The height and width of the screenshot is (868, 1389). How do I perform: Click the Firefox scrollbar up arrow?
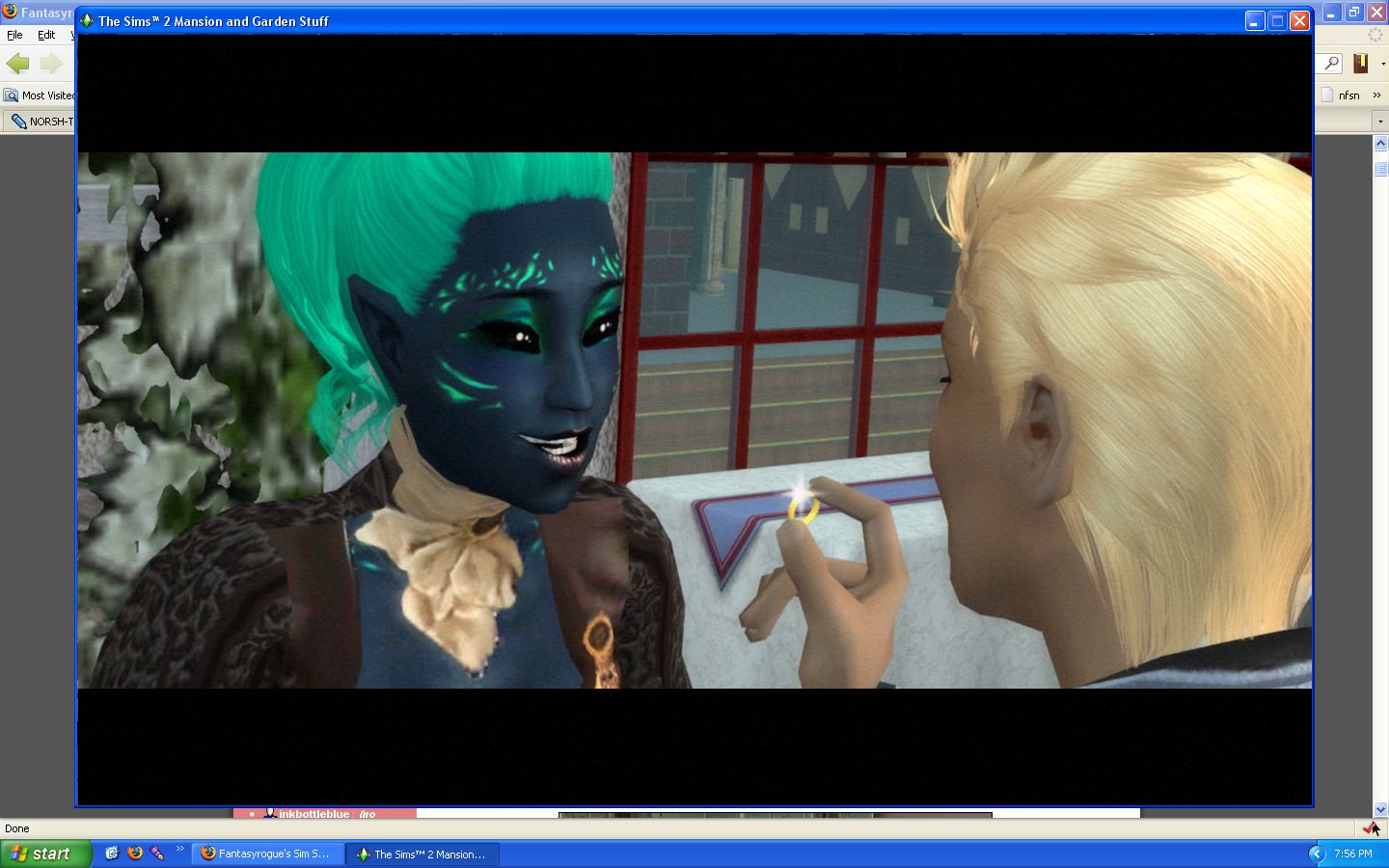[1380, 144]
